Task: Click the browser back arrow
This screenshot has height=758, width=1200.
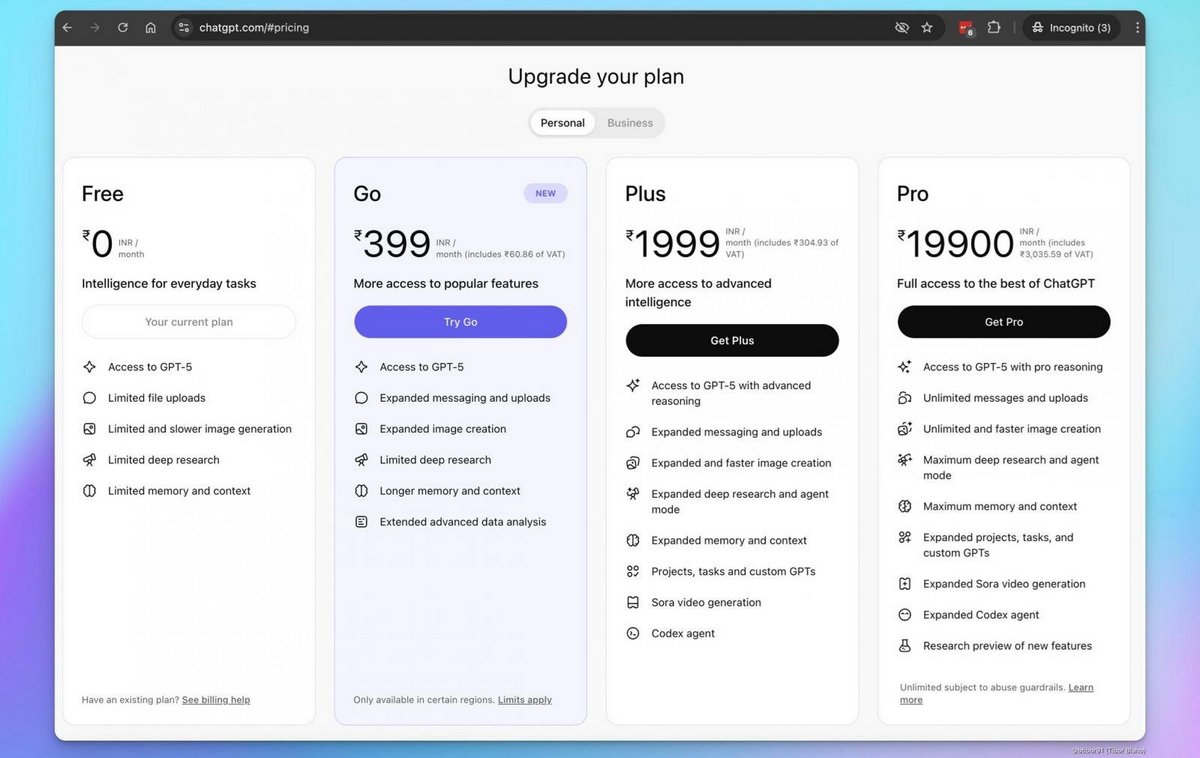Action: 67,28
